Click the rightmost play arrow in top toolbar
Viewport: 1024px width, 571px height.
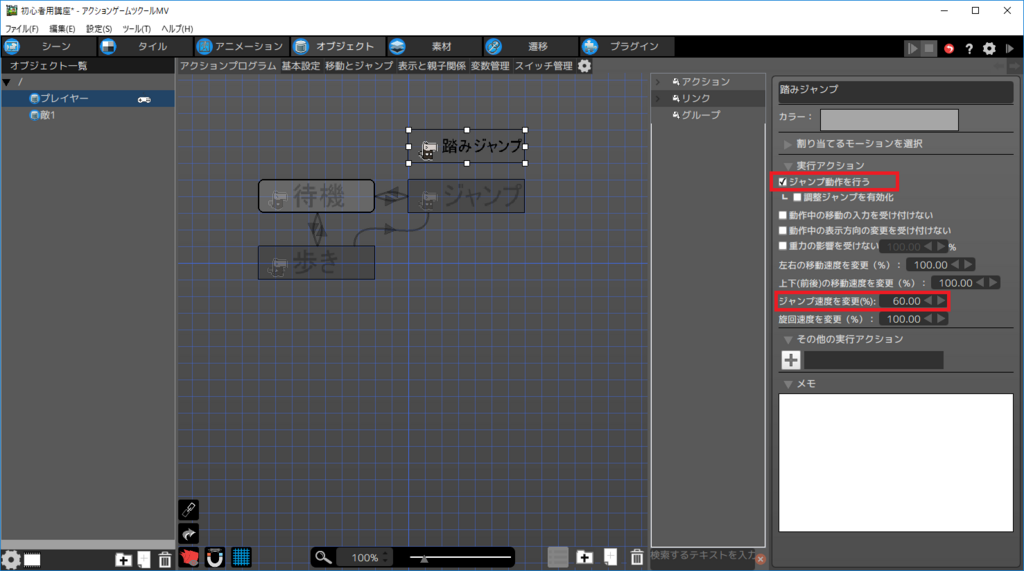(1010, 48)
